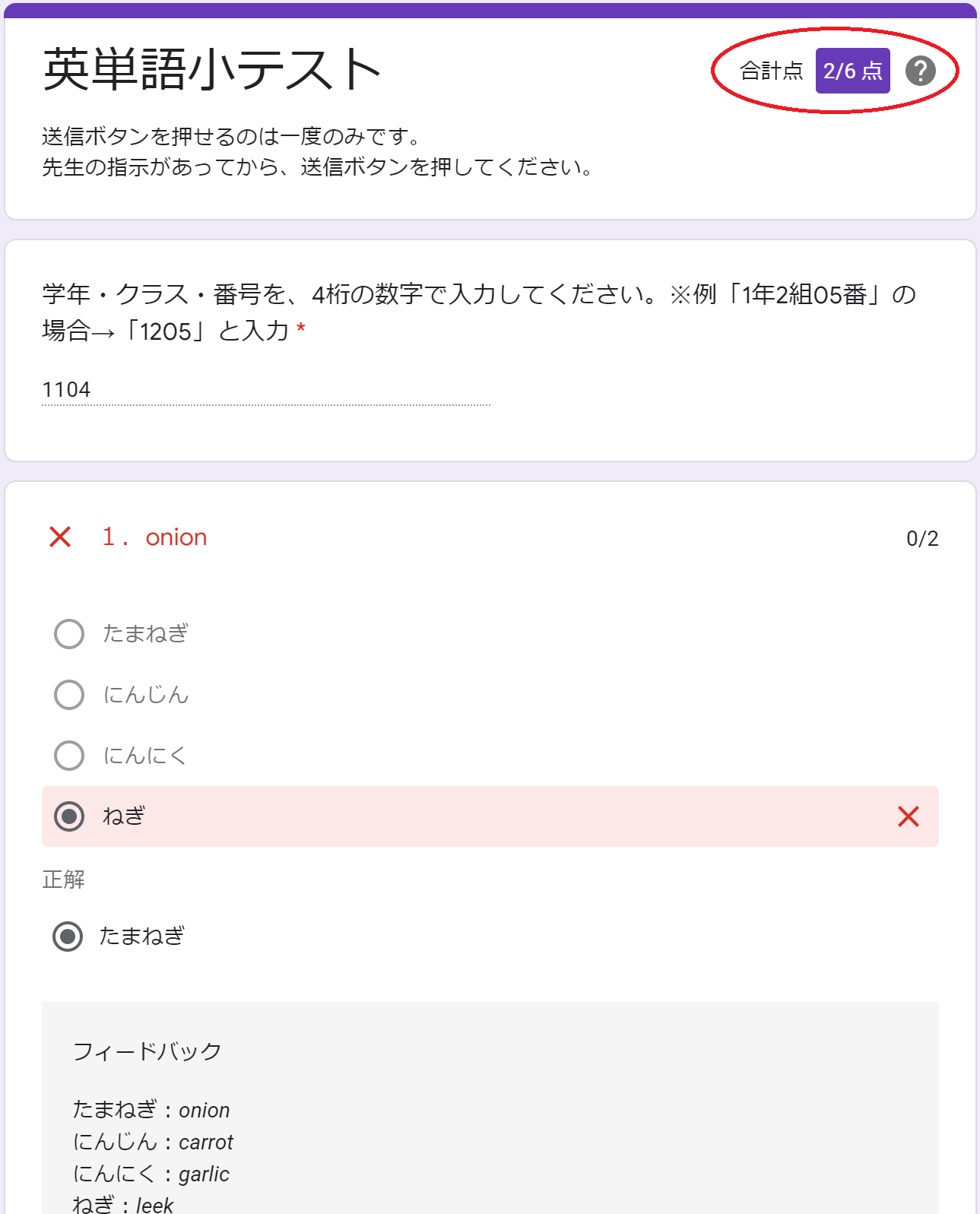The image size is (980, 1214).
Task: Click the help question mark icon
Action: click(920, 71)
